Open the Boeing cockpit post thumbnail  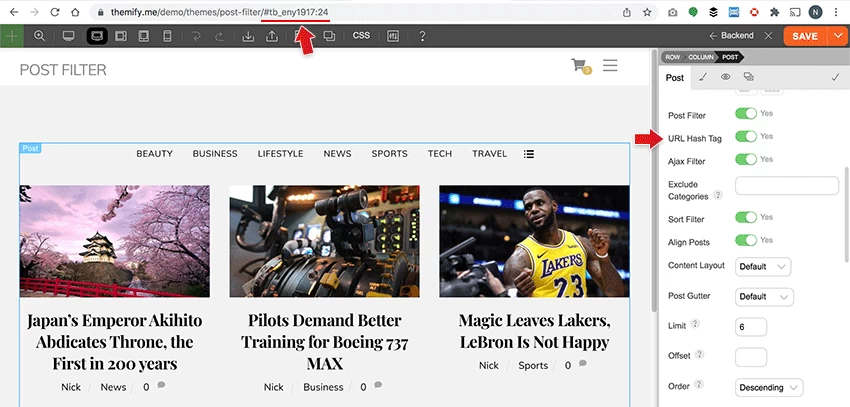(x=324, y=241)
